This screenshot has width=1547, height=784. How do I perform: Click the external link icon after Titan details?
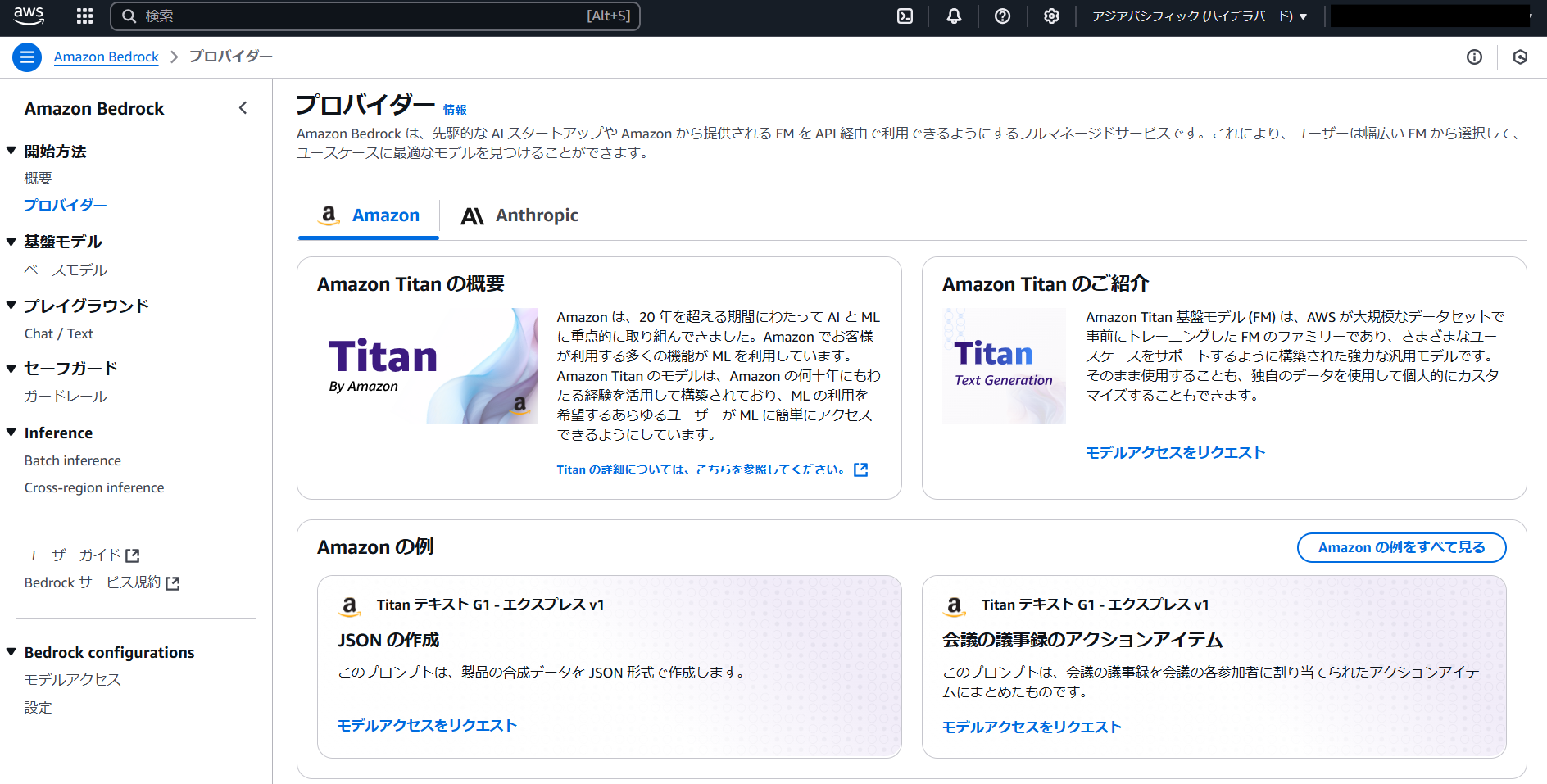(860, 469)
